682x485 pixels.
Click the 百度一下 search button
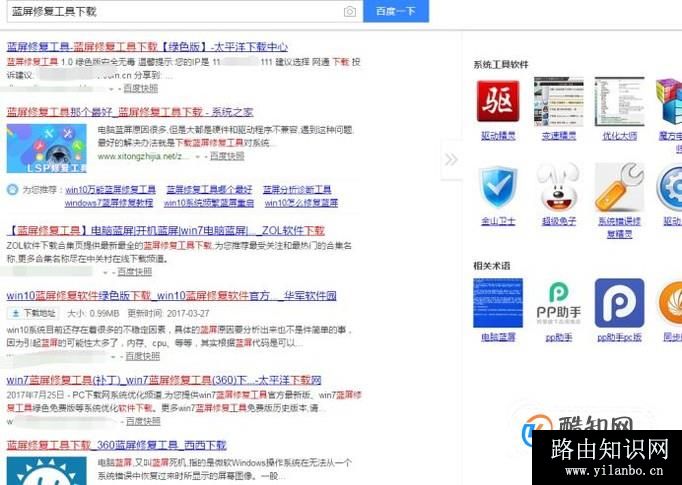click(396, 11)
